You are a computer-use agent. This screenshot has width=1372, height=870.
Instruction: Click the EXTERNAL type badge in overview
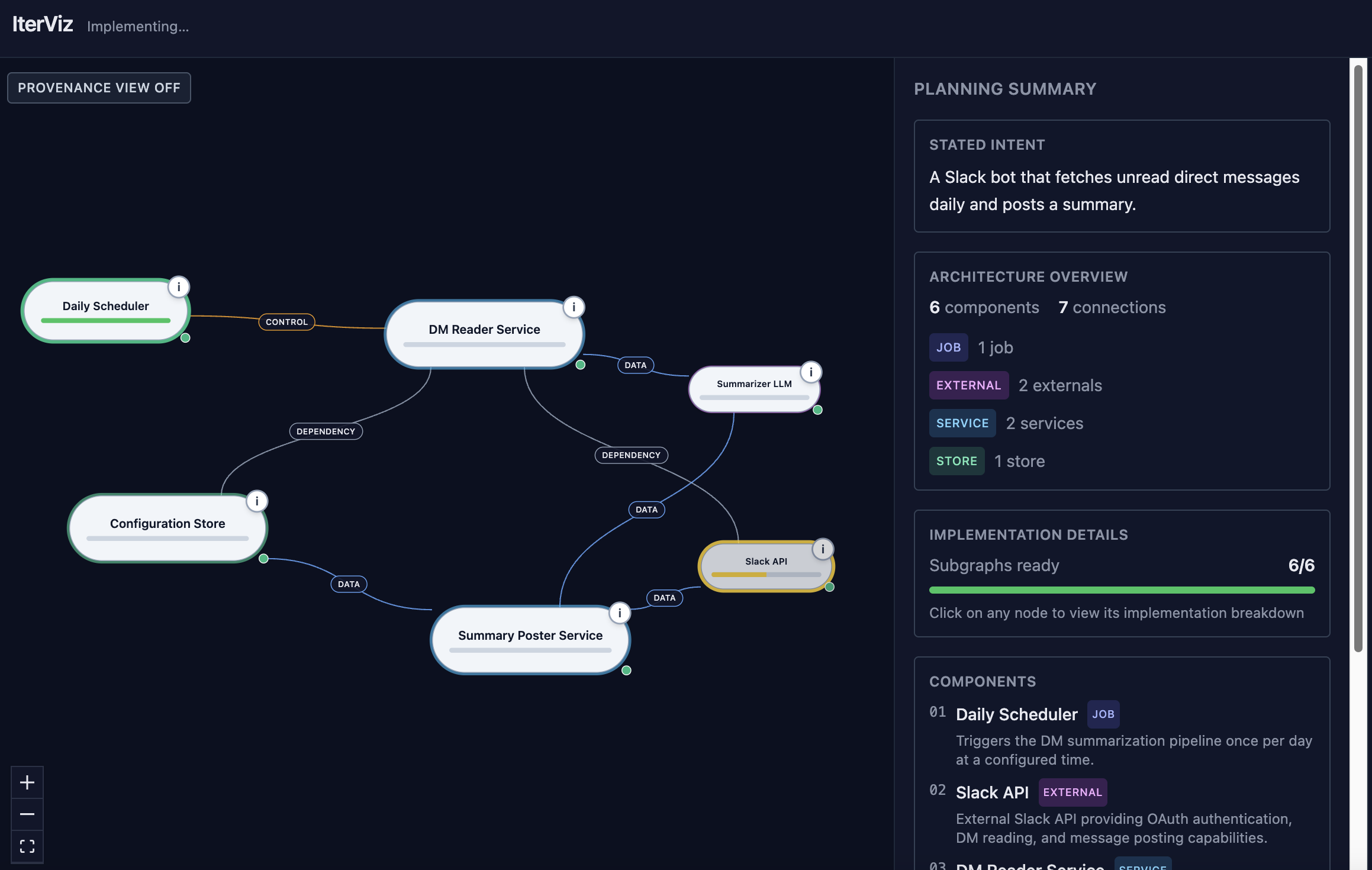tap(968, 385)
